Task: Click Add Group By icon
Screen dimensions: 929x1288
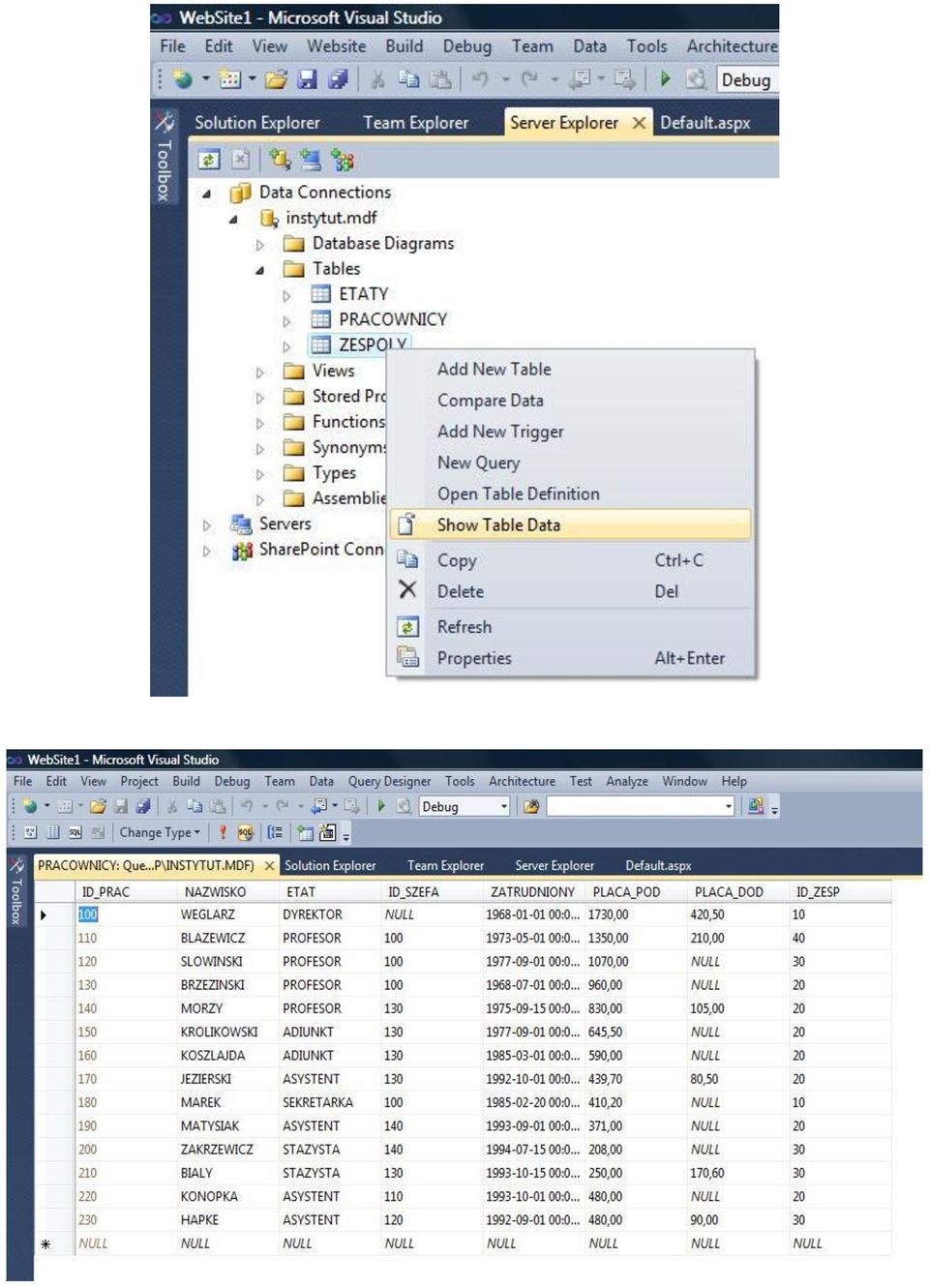Action: 276,832
